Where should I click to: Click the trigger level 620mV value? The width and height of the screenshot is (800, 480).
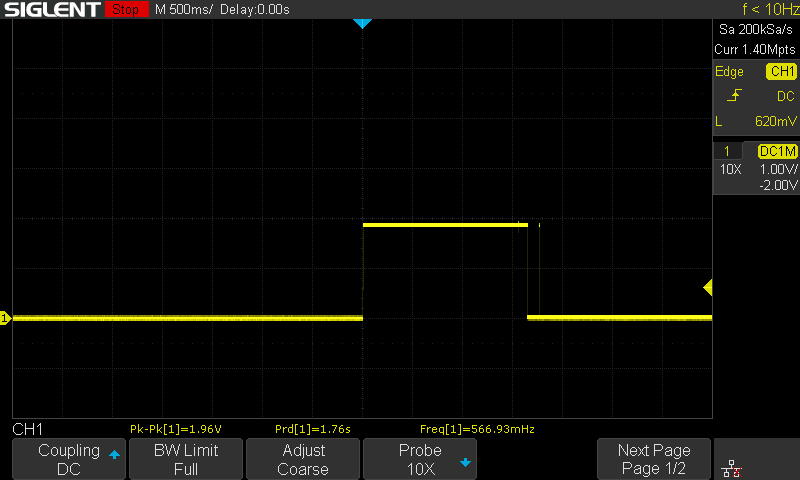tap(776, 121)
